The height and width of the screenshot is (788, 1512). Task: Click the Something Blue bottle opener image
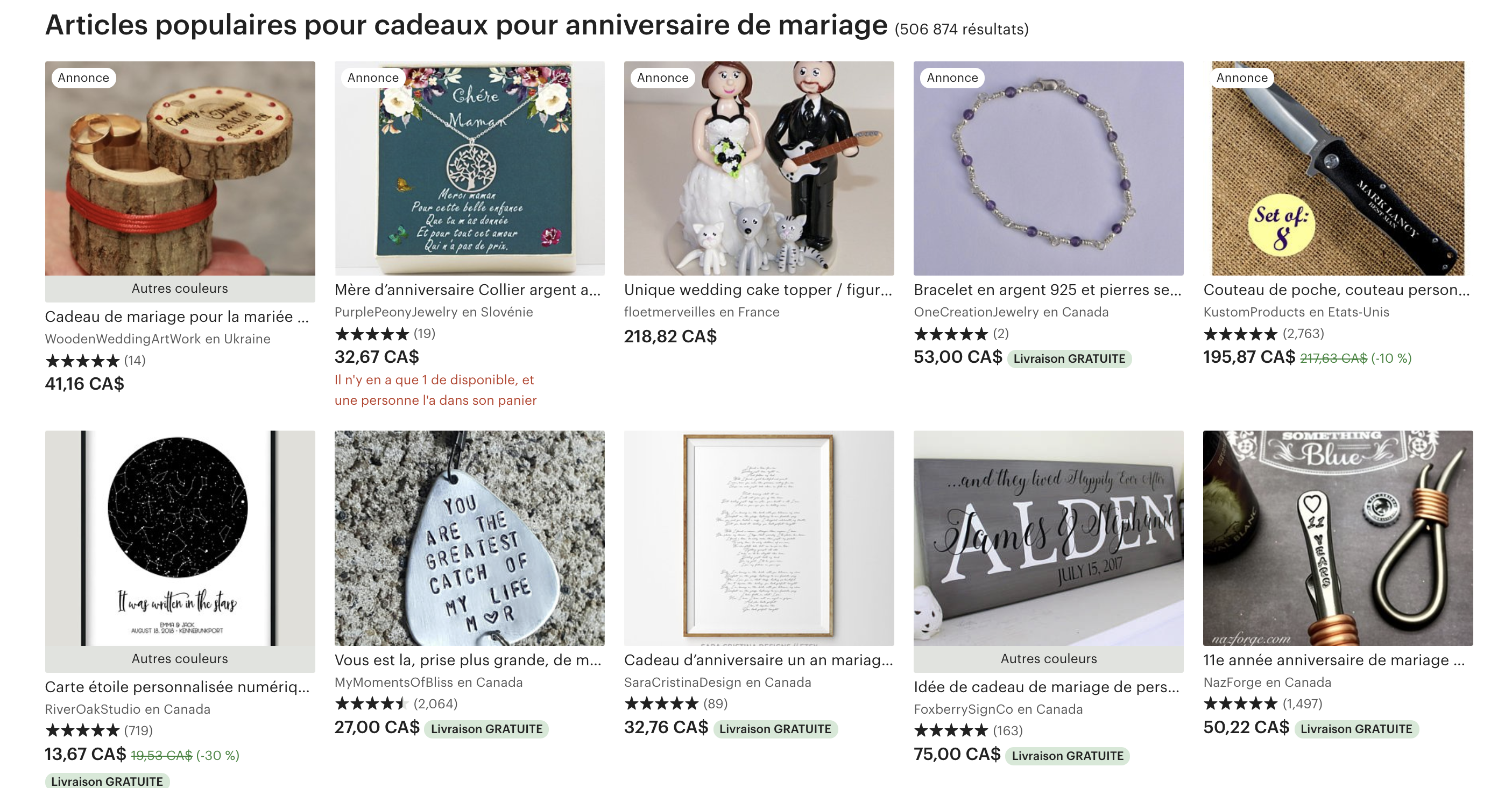pyautogui.click(x=1338, y=538)
